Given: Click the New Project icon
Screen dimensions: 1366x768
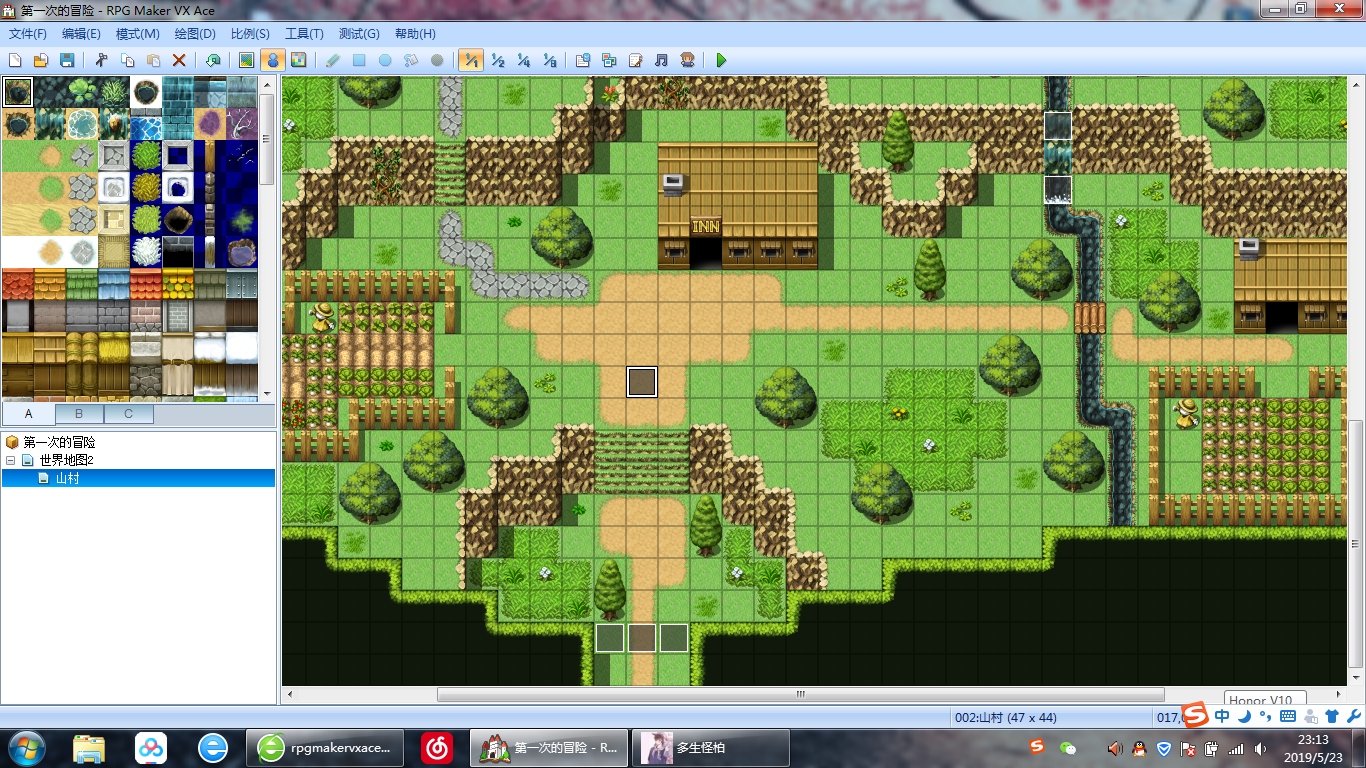Looking at the screenshot, I should click(x=15, y=60).
